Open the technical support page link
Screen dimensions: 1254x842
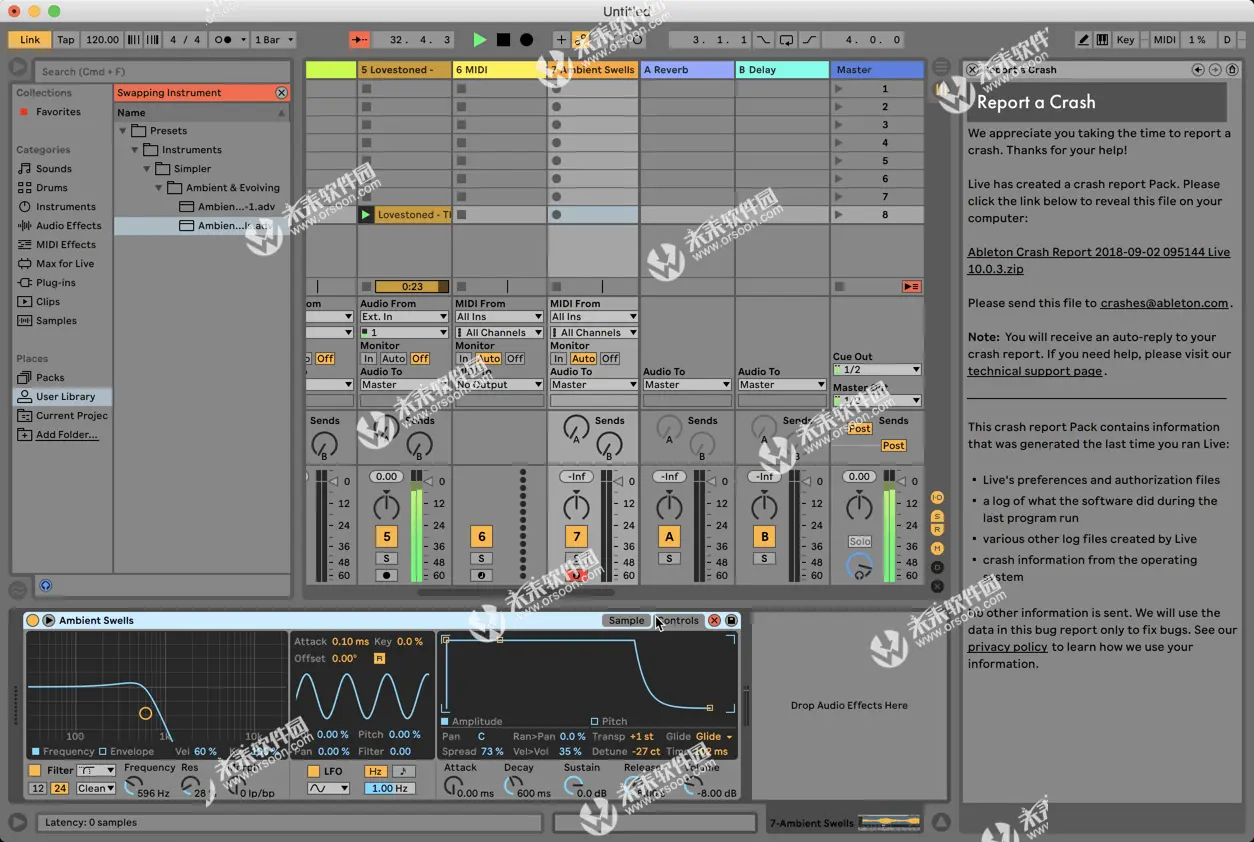pos(1035,371)
